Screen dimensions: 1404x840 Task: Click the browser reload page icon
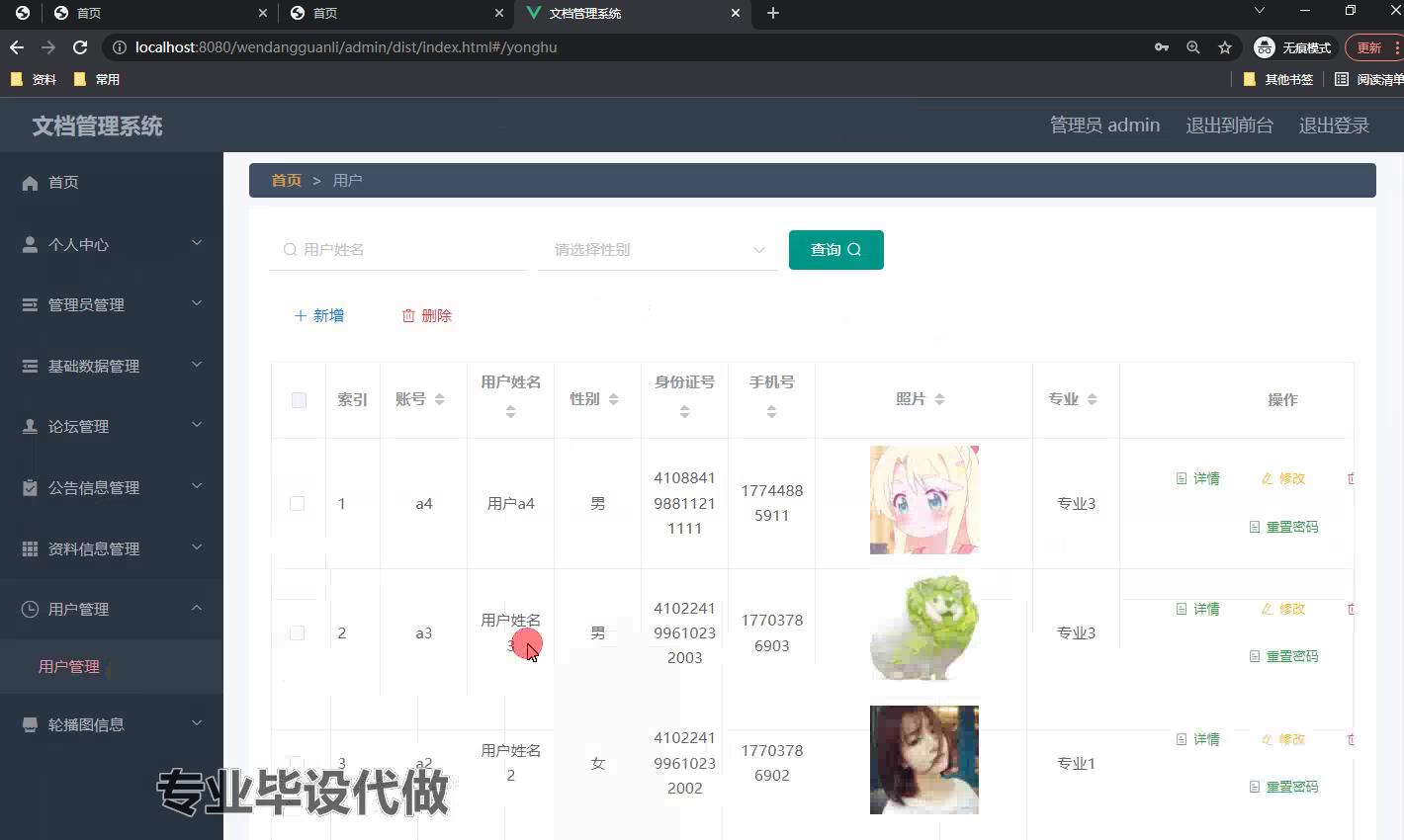pos(80,47)
